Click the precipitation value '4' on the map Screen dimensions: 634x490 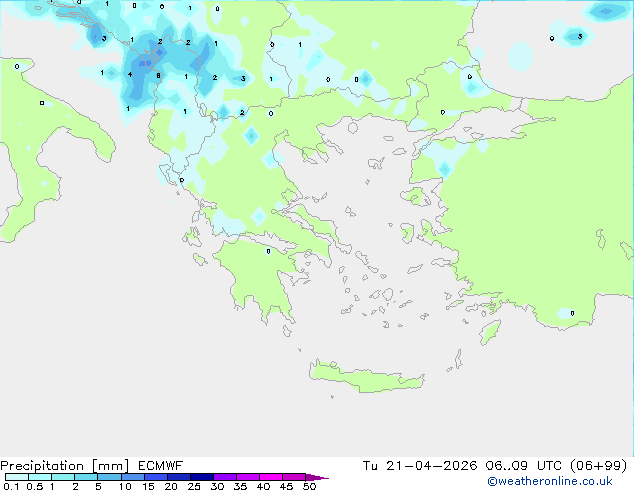coord(129,74)
